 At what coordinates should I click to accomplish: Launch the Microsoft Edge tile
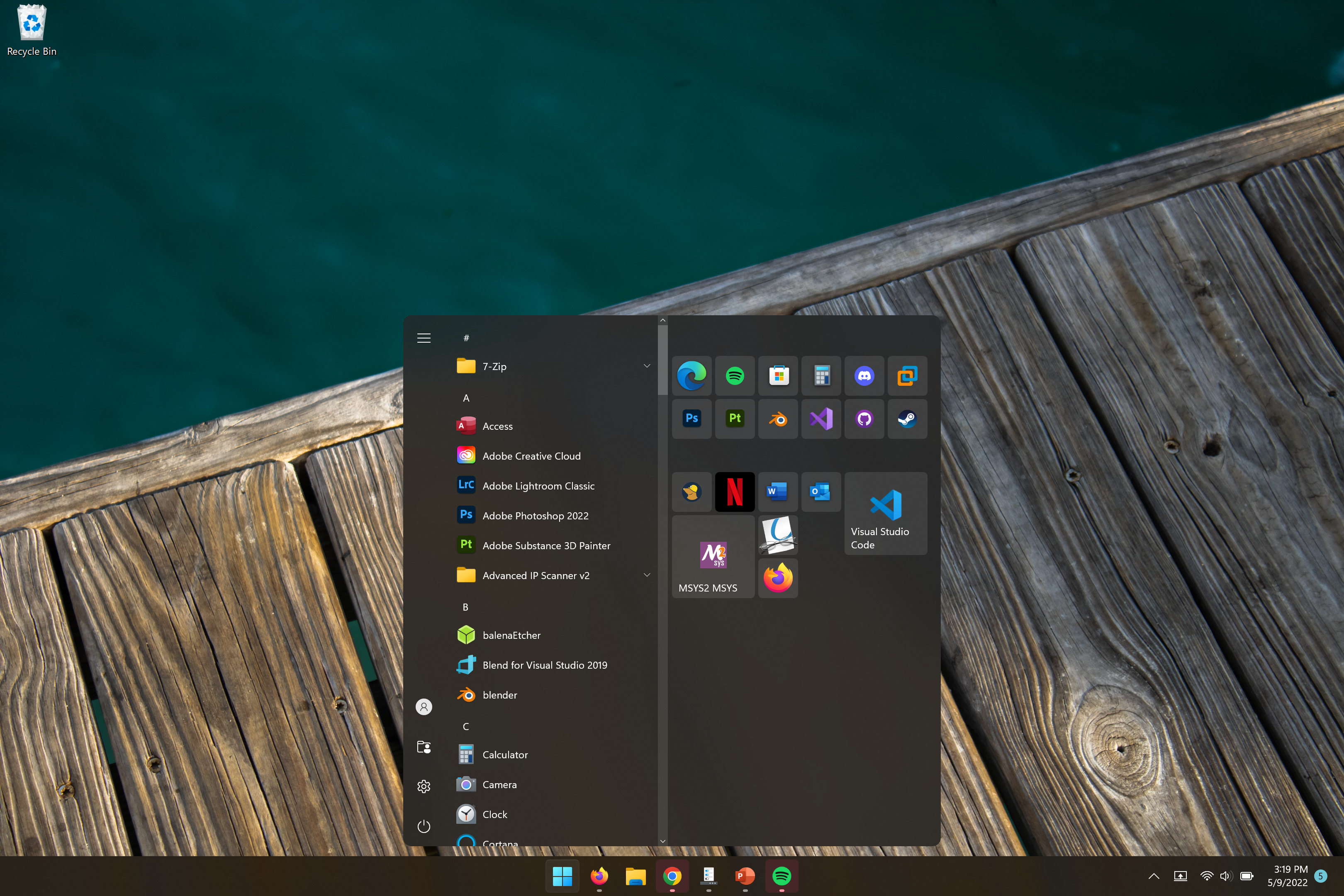tap(691, 376)
